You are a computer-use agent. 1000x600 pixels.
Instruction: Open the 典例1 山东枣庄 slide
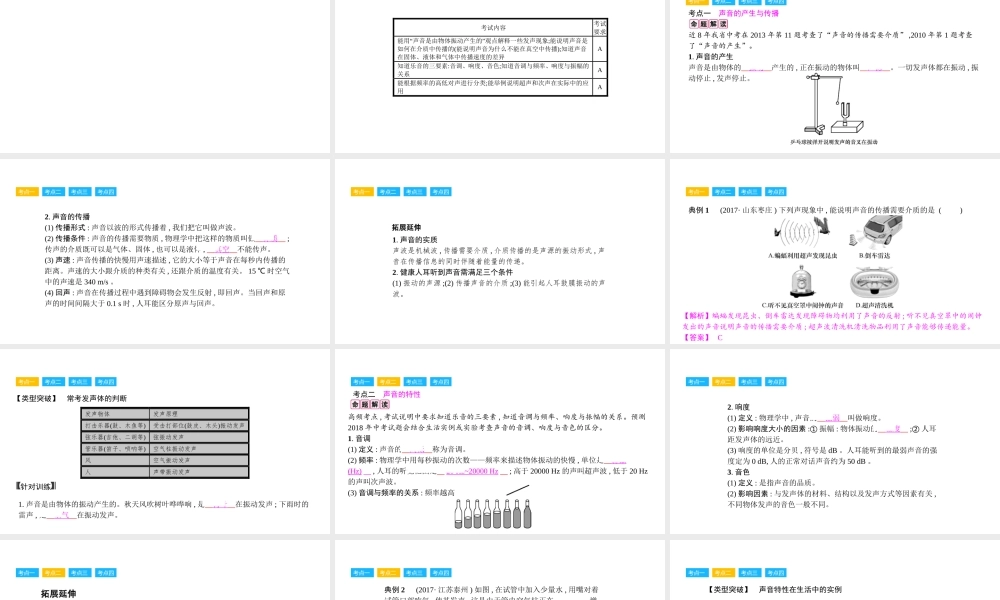[x=835, y=251]
